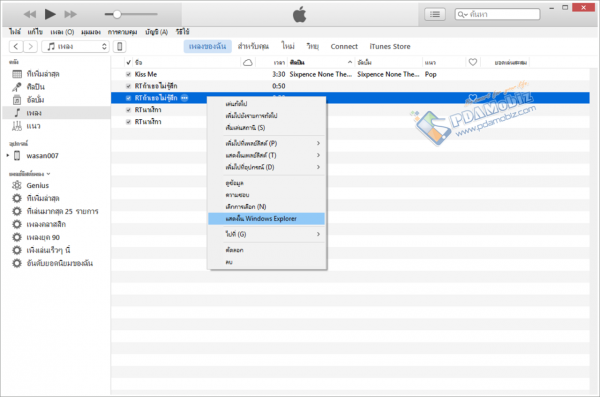
Task: Select the Kiss Me song row
Action: click(x=350, y=74)
